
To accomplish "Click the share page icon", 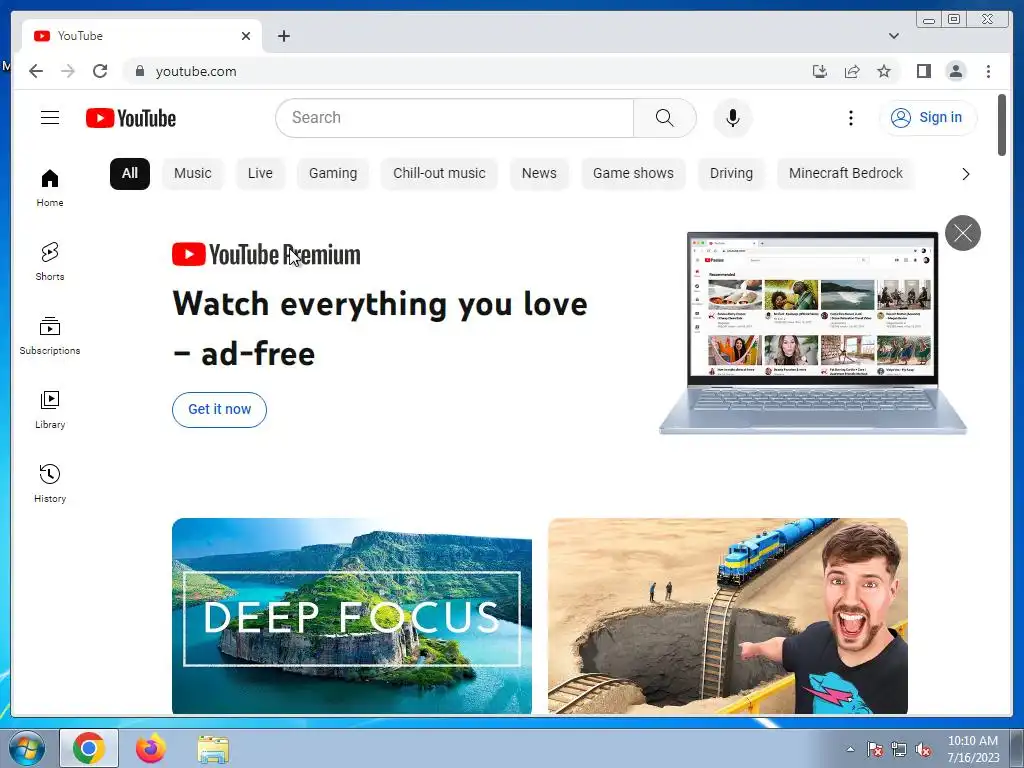I will pos(852,71).
